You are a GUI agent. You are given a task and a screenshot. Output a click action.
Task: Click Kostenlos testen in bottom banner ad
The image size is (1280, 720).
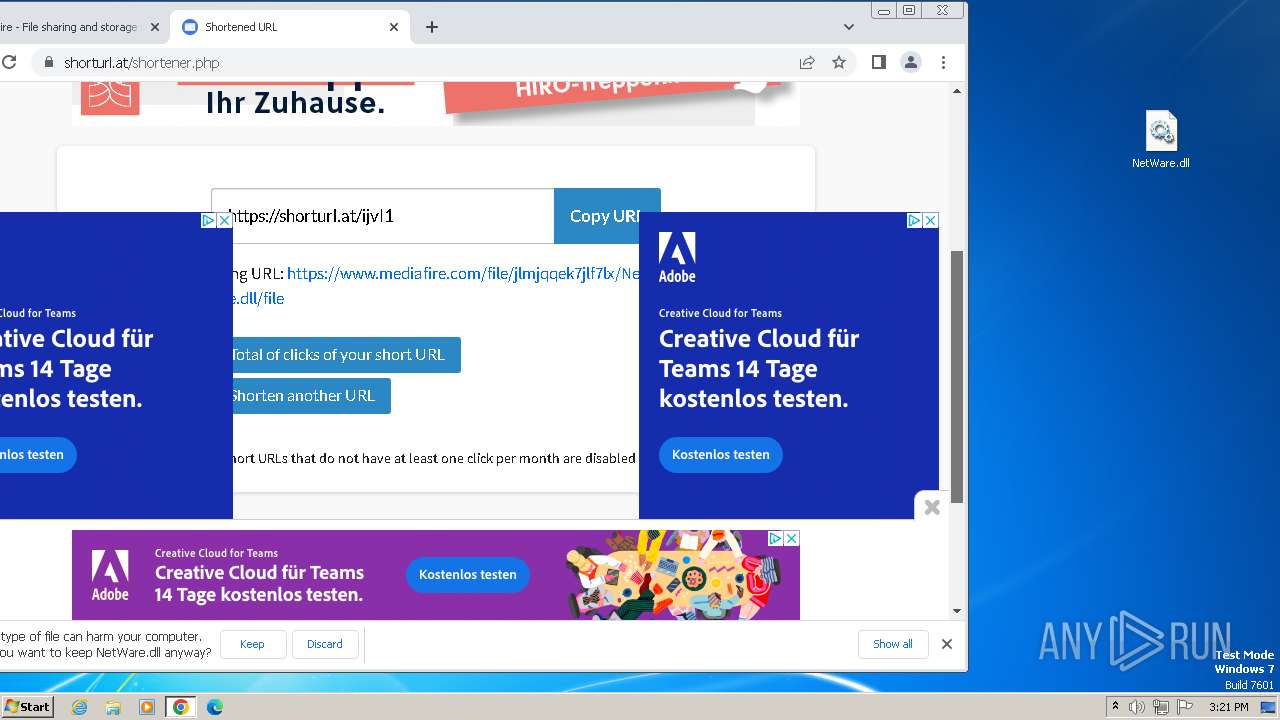[468, 575]
